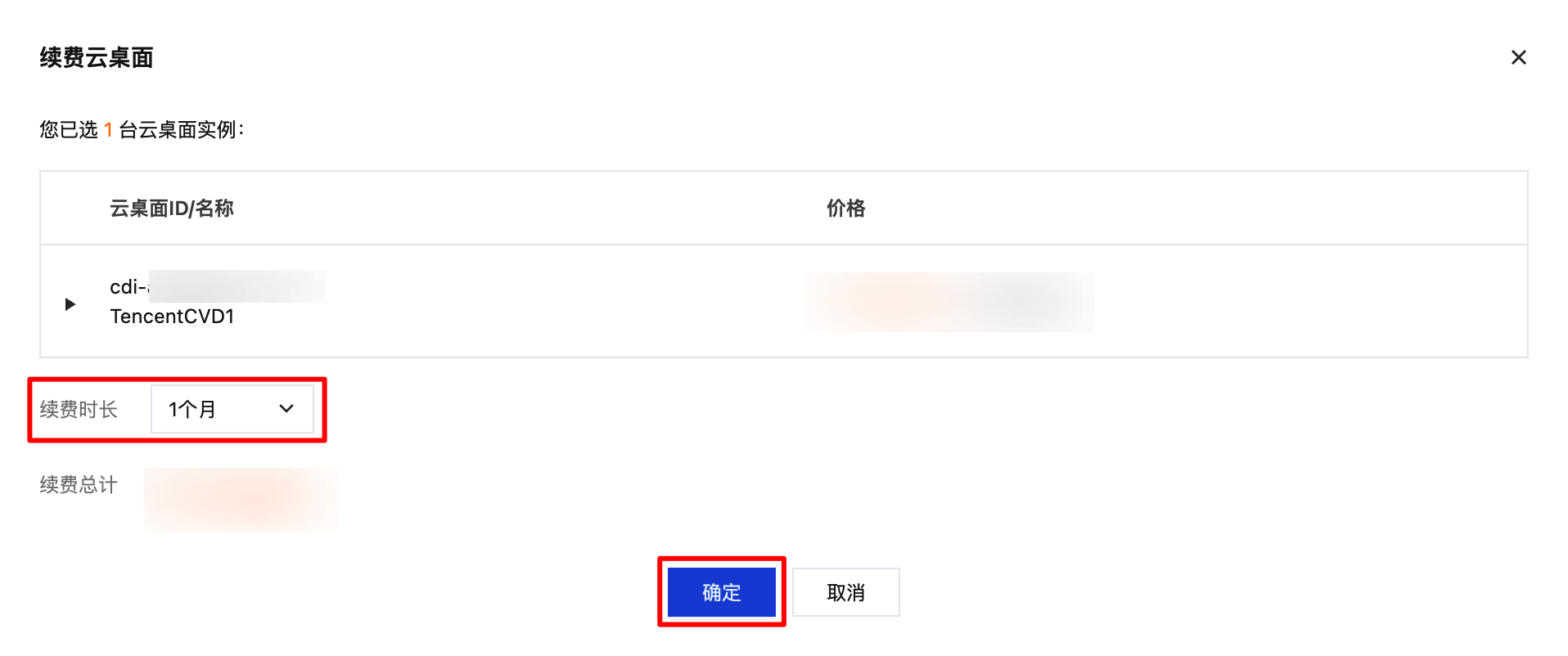Viewport: 1568px width, 656px height.
Task: Click the 您已选 selection summary text
Action: [69, 130]
